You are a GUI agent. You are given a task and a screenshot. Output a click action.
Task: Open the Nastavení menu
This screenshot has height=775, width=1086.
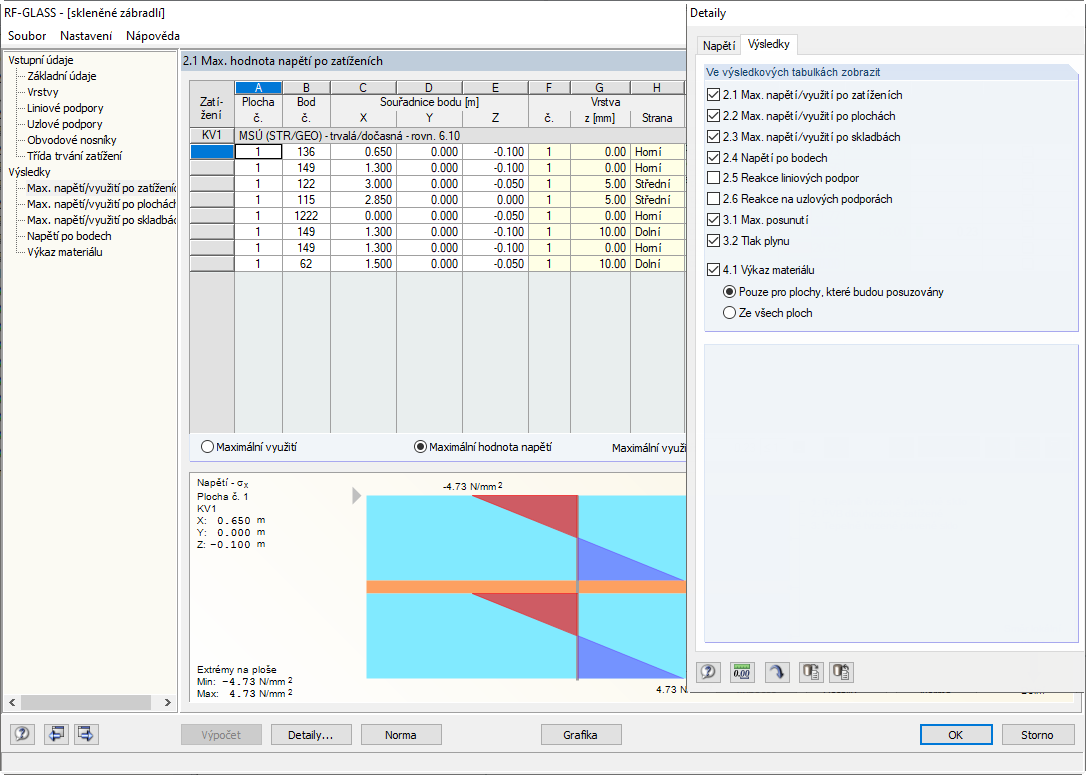click(86, 35)
